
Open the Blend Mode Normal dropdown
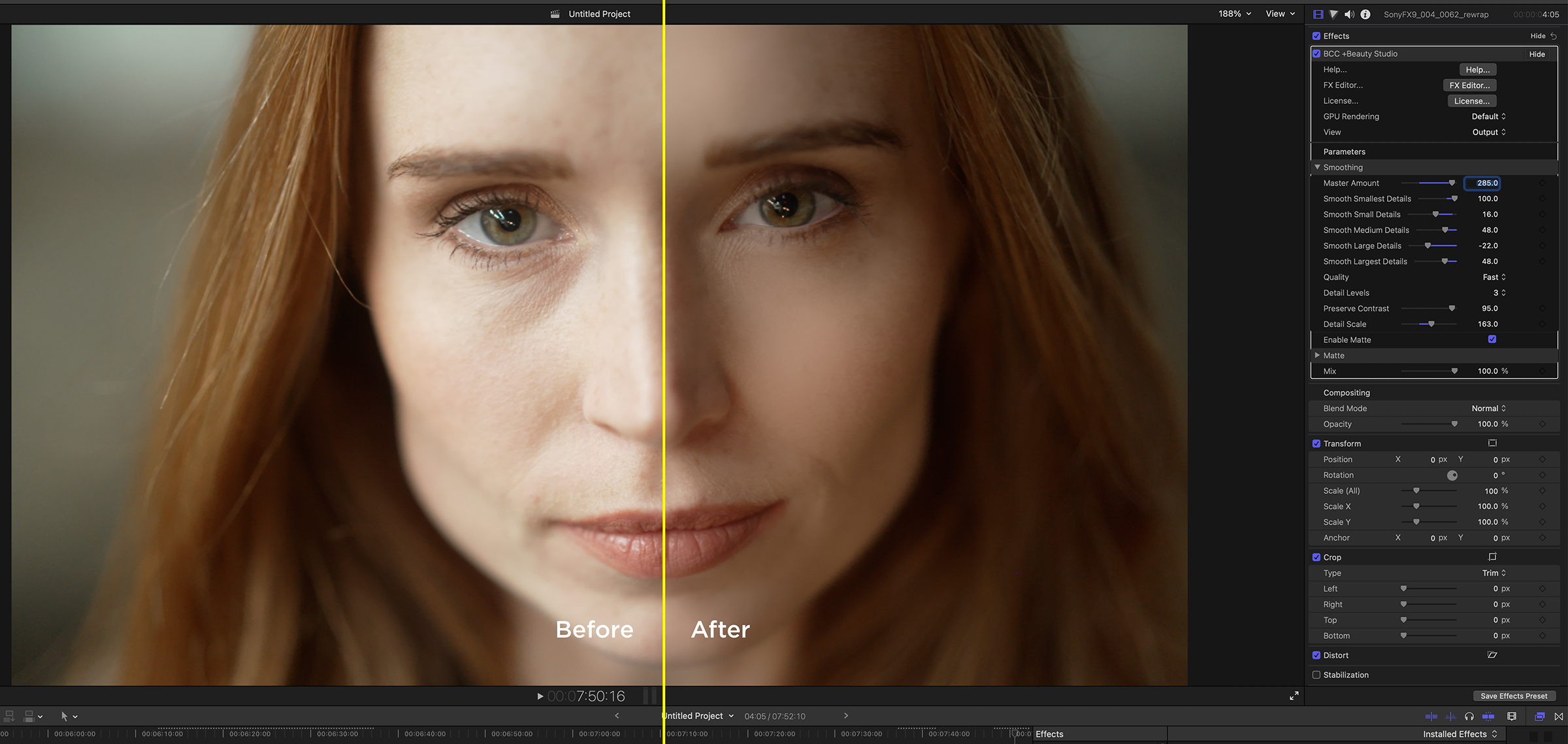pyautogui.click(x=1489, y=409)
